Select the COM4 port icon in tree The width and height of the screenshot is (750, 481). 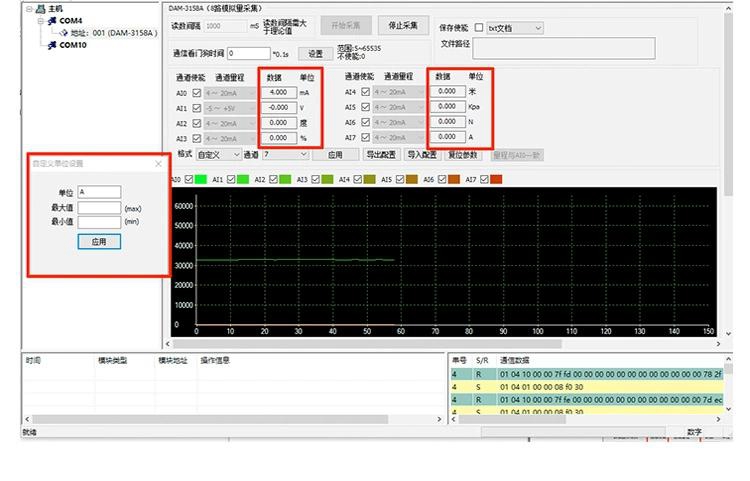point(51,20)
